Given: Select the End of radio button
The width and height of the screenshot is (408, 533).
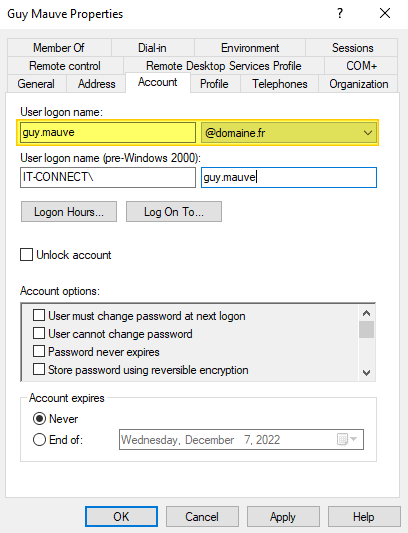Looking at the screenshot, I should 39,440.
